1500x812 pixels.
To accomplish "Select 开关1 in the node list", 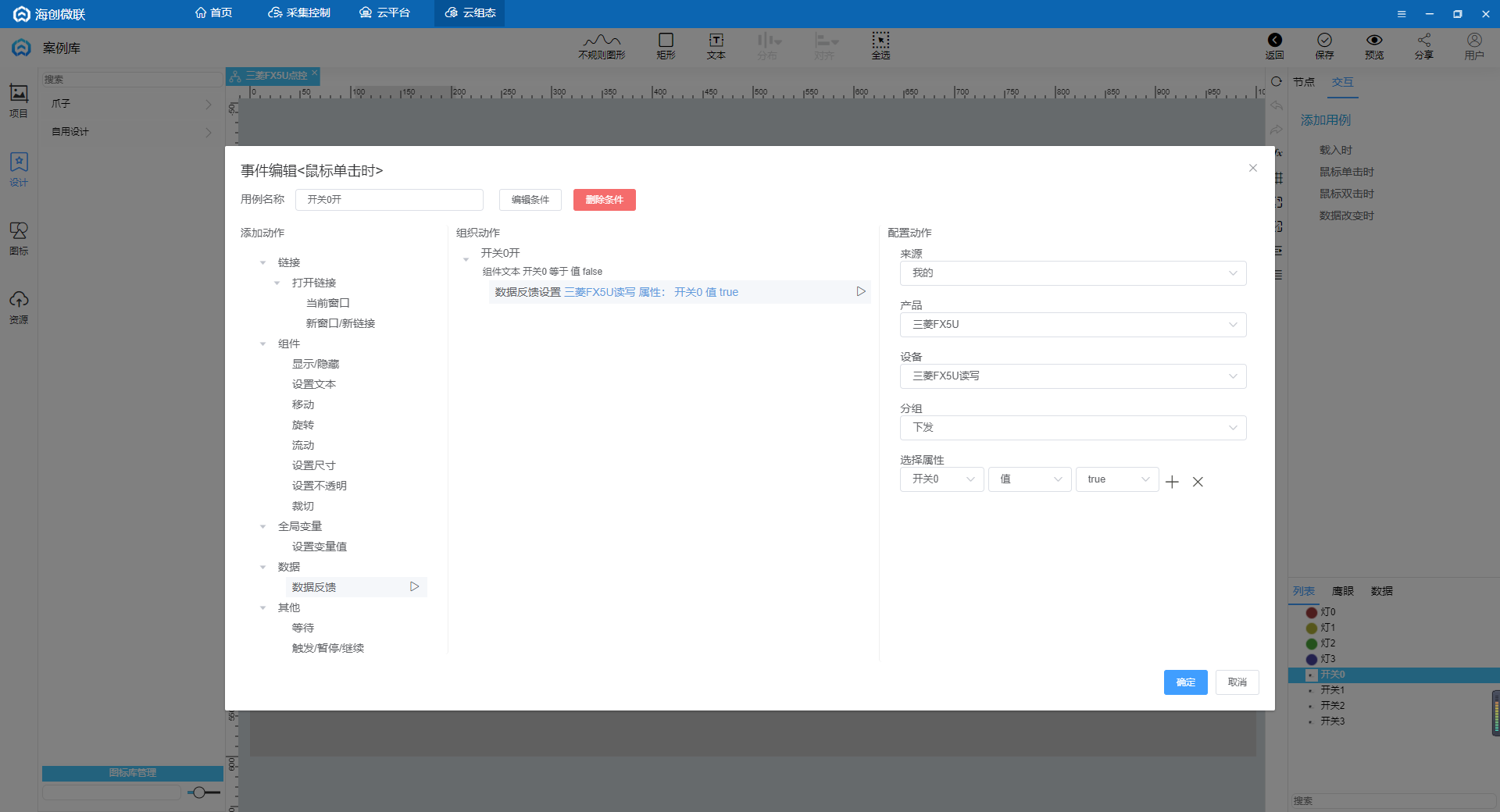I will pos(1333,690).
